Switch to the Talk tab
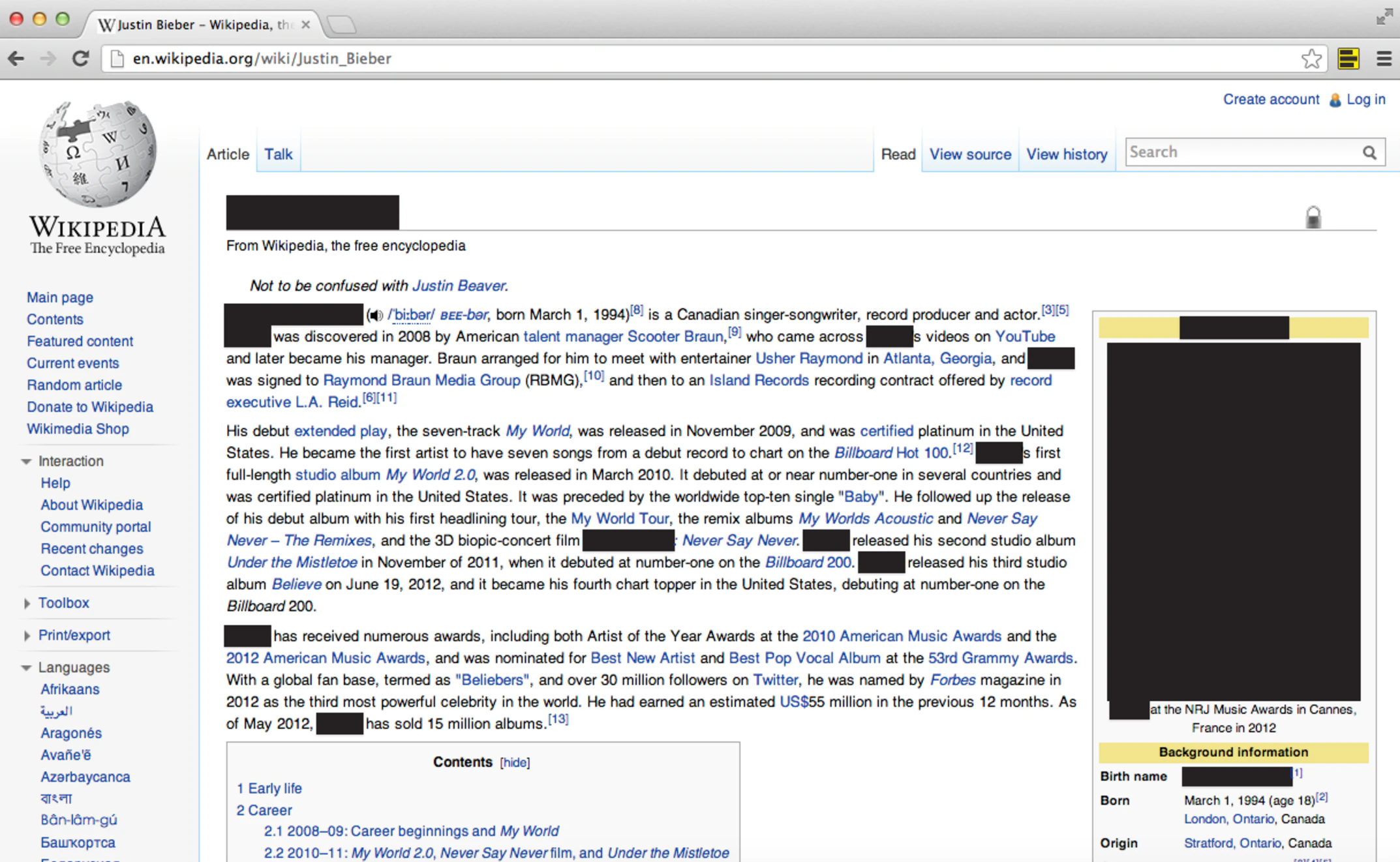Screen dimensions: 1400x862 pos(278,155)
